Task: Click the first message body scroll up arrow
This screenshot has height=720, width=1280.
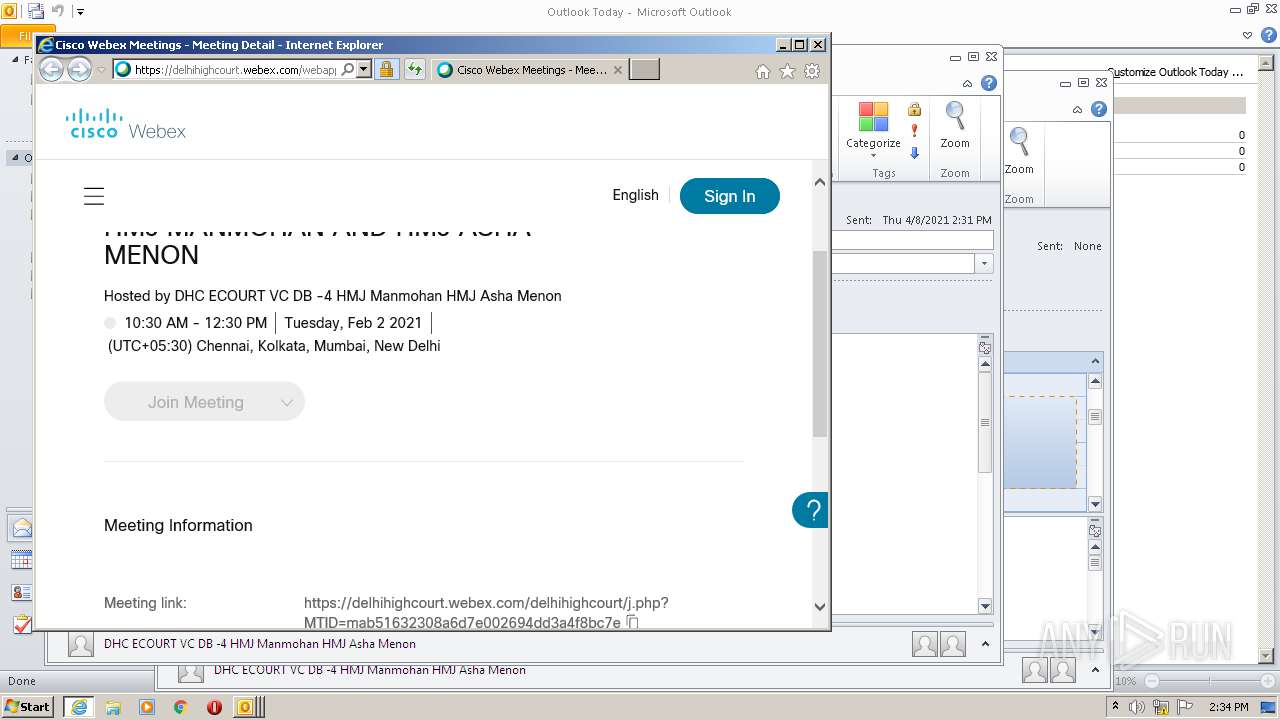Action: pos(985,364)
